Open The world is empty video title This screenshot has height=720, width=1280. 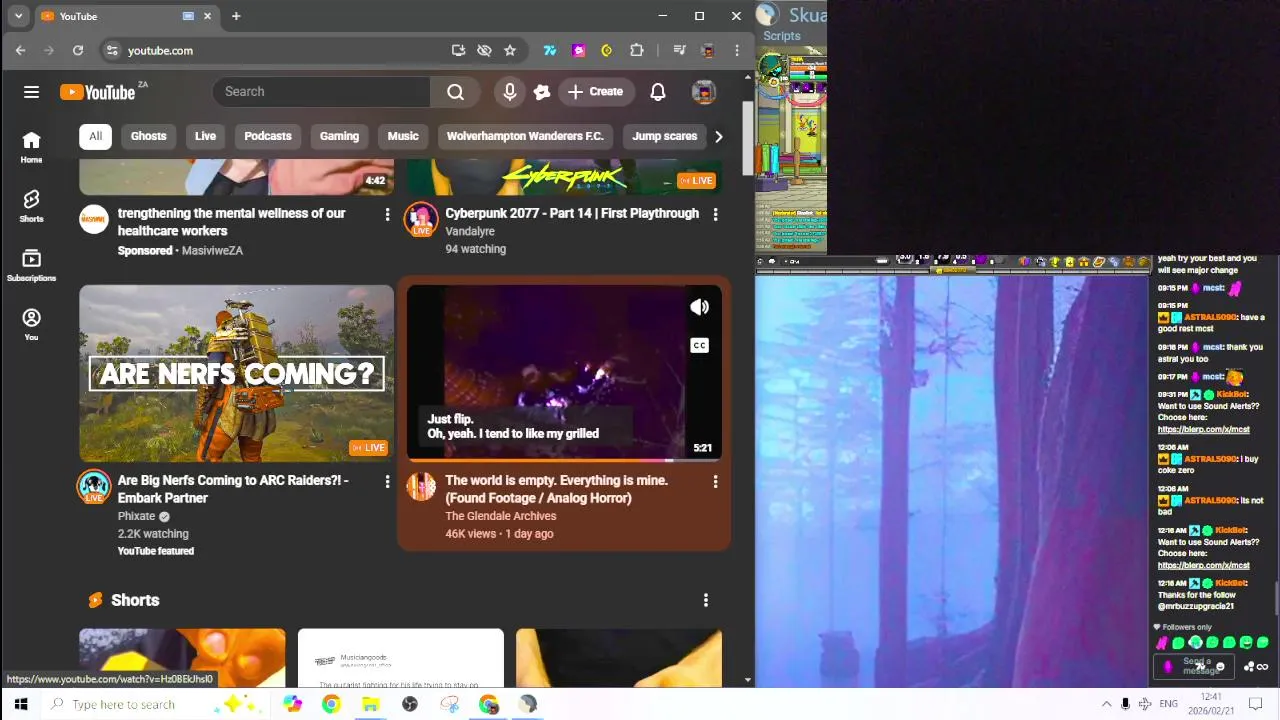click(557, 489)
